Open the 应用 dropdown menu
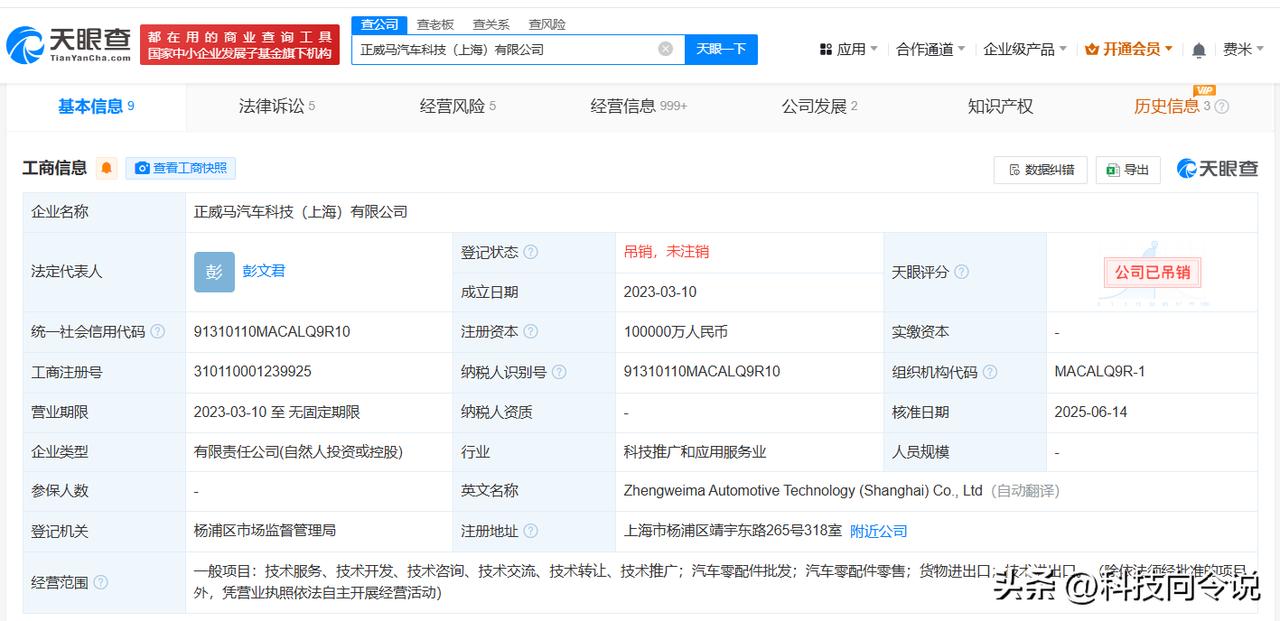This screenshot has width=1280, height=621. coord(848,49)
